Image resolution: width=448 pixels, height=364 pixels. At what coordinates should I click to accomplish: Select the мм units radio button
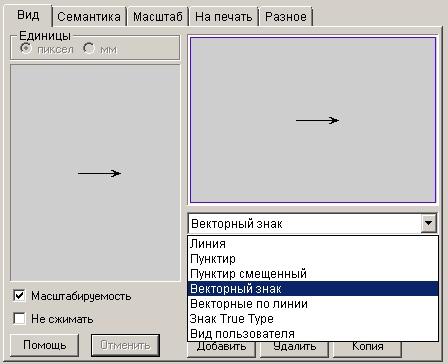(89, 49)
